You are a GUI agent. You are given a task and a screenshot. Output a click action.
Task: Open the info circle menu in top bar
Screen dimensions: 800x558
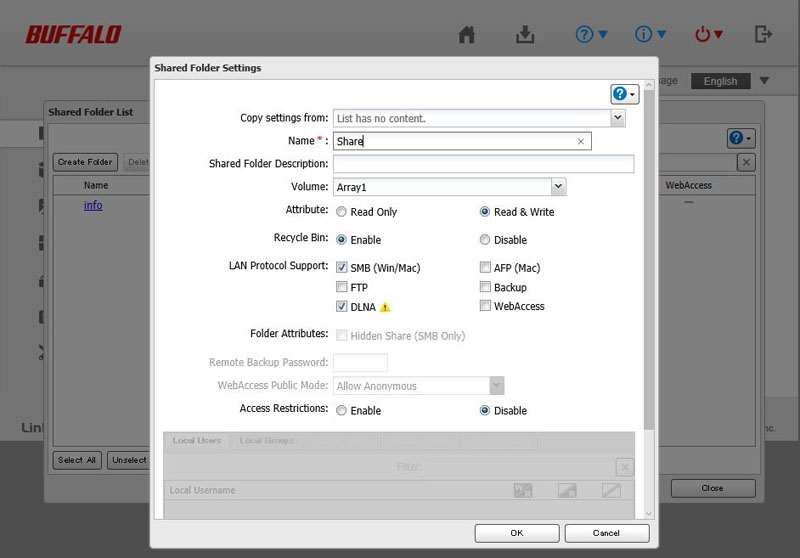650,34
